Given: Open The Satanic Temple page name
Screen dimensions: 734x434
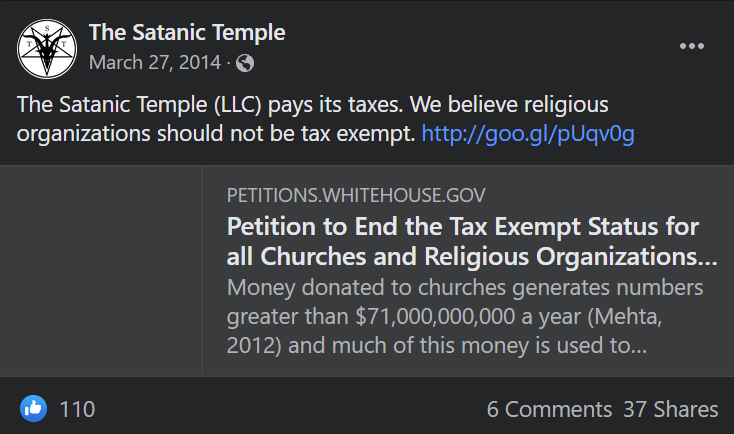Looking at the screenshot, I should (x=187, y=32).
